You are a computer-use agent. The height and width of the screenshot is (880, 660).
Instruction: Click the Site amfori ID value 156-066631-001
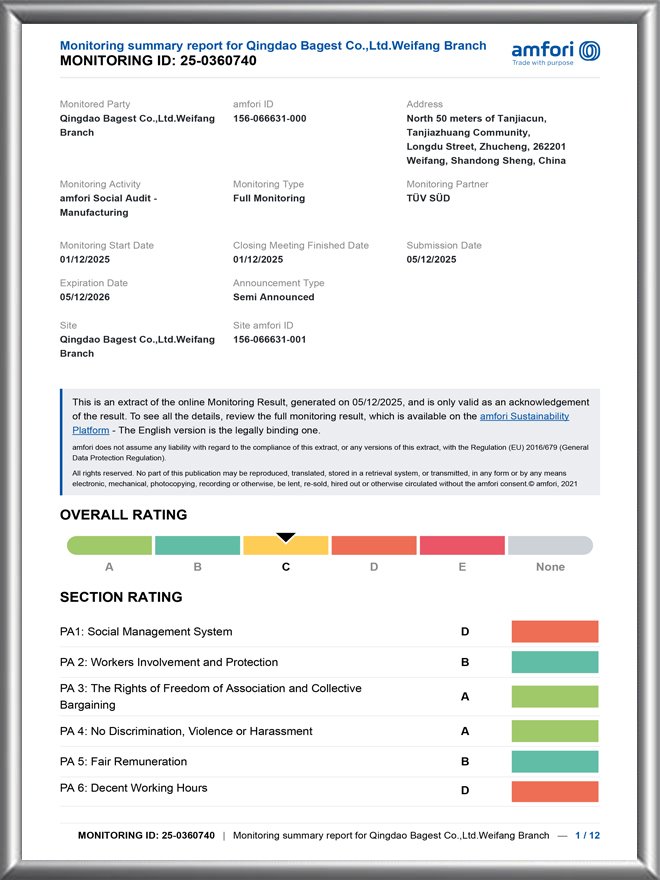coord(269,339)
